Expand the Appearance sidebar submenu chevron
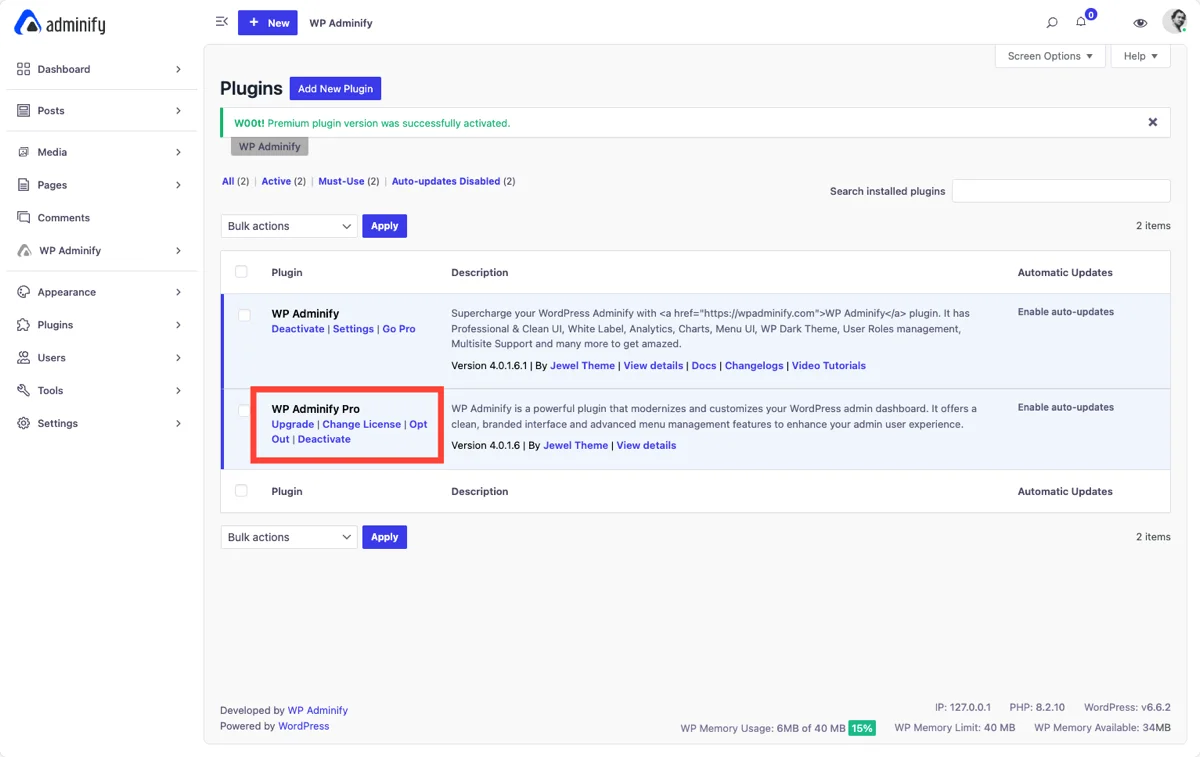Screen dimensions: 1200x757 tap(178, 292)
